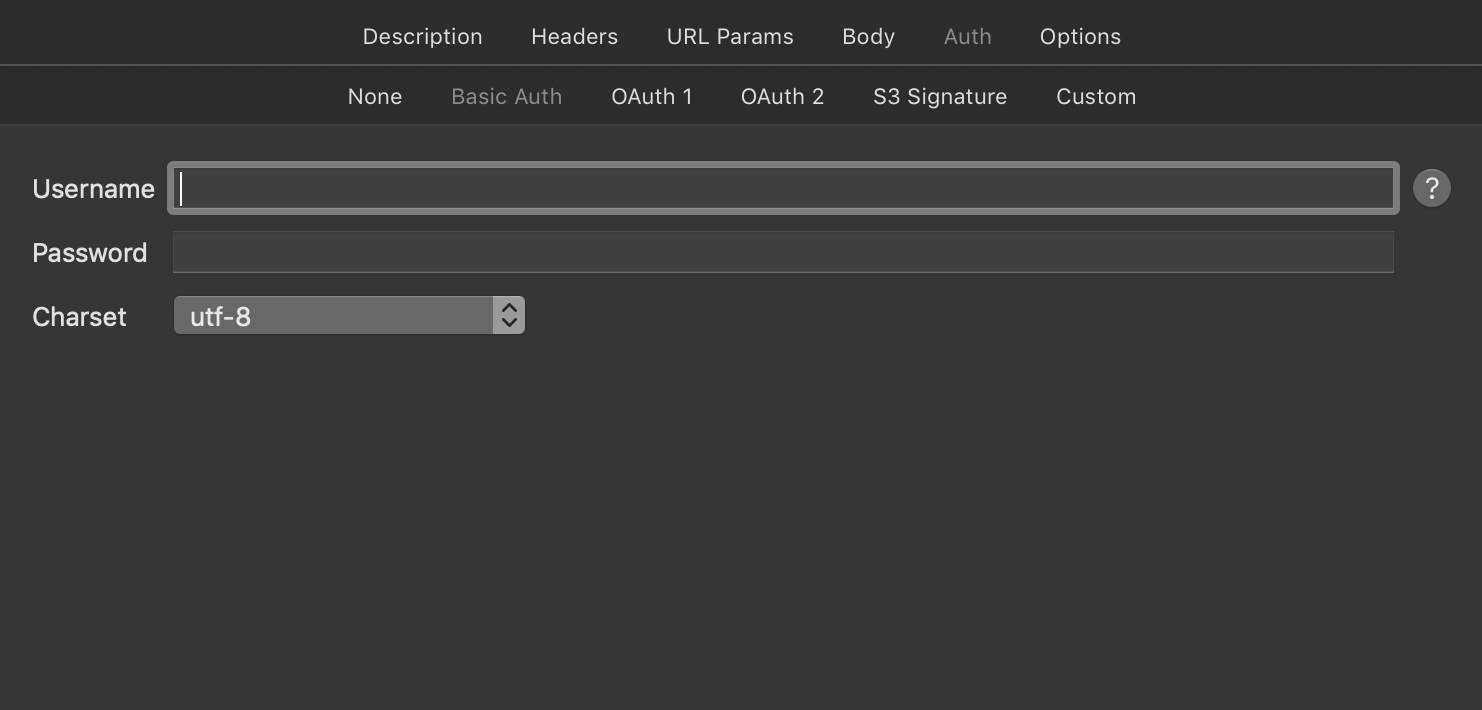Select the Auth tab
1482x710 pixels.
coord(967,36)
